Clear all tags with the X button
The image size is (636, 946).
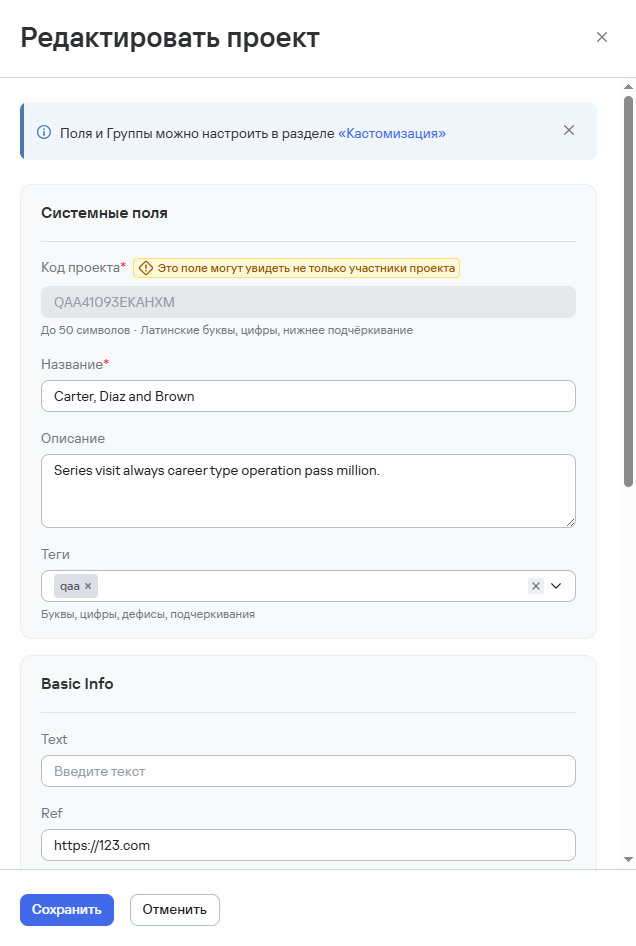point(536,586)
